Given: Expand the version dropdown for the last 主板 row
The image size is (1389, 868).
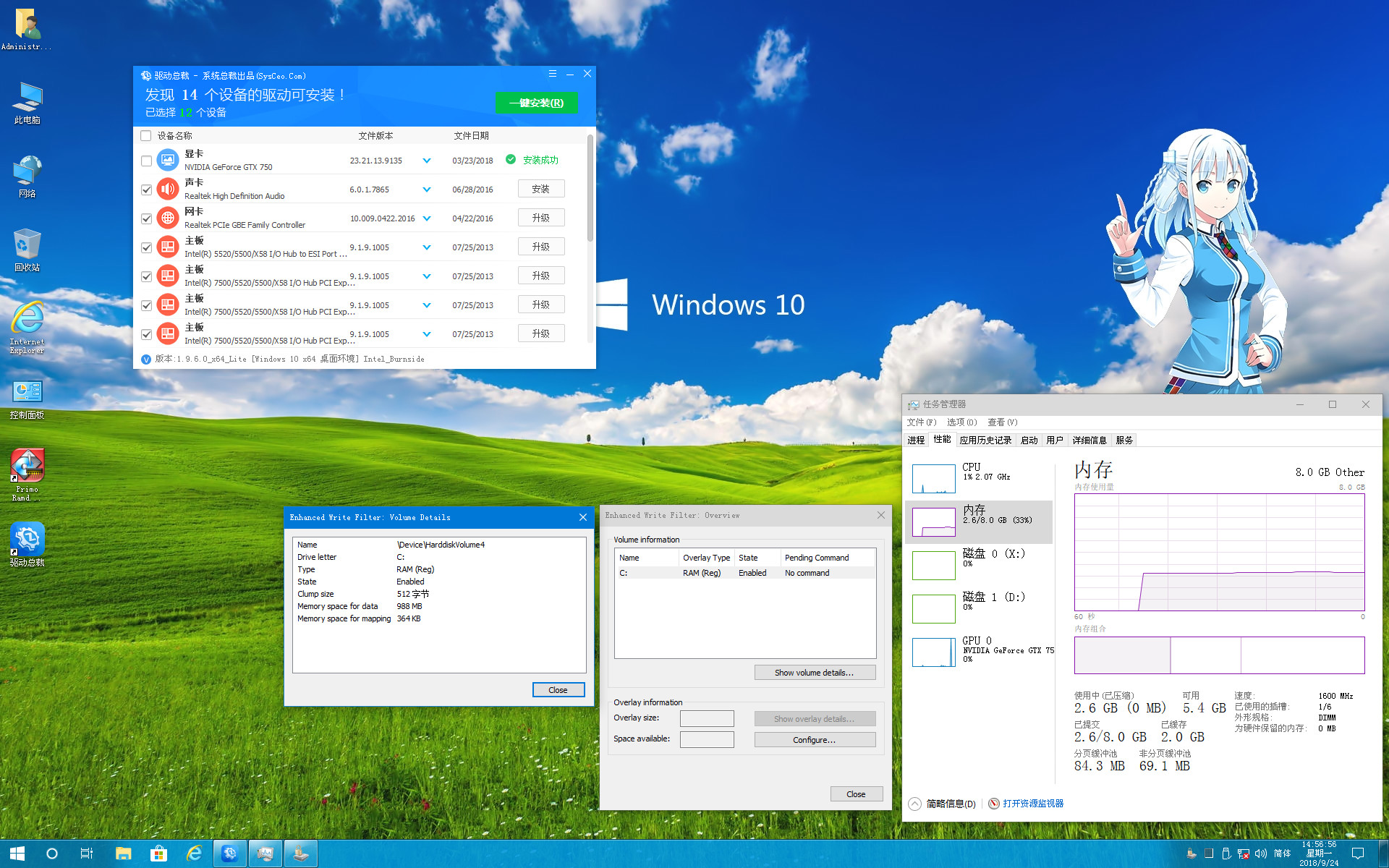Looking at the screenshot, I should pyautogui.click(x=427, y=334).
